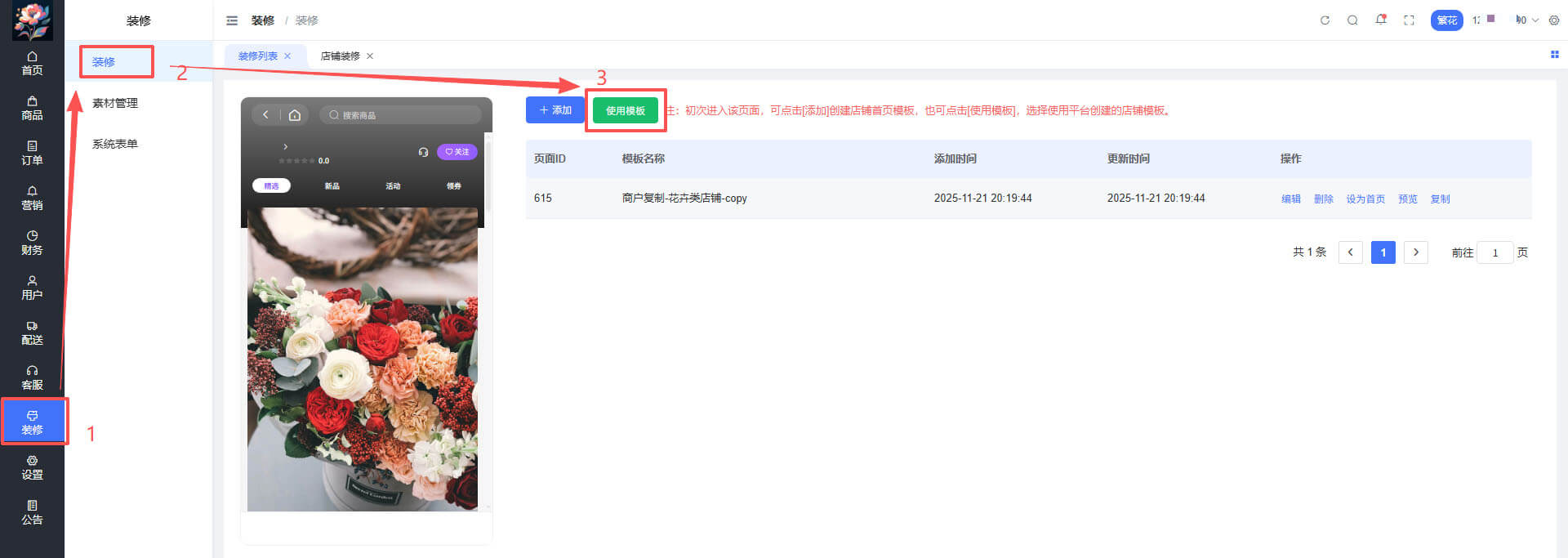The width and height of the screenshot is (1568, 558).
Task: Open 素材管理 submenu item
Action: pos(115,103)
